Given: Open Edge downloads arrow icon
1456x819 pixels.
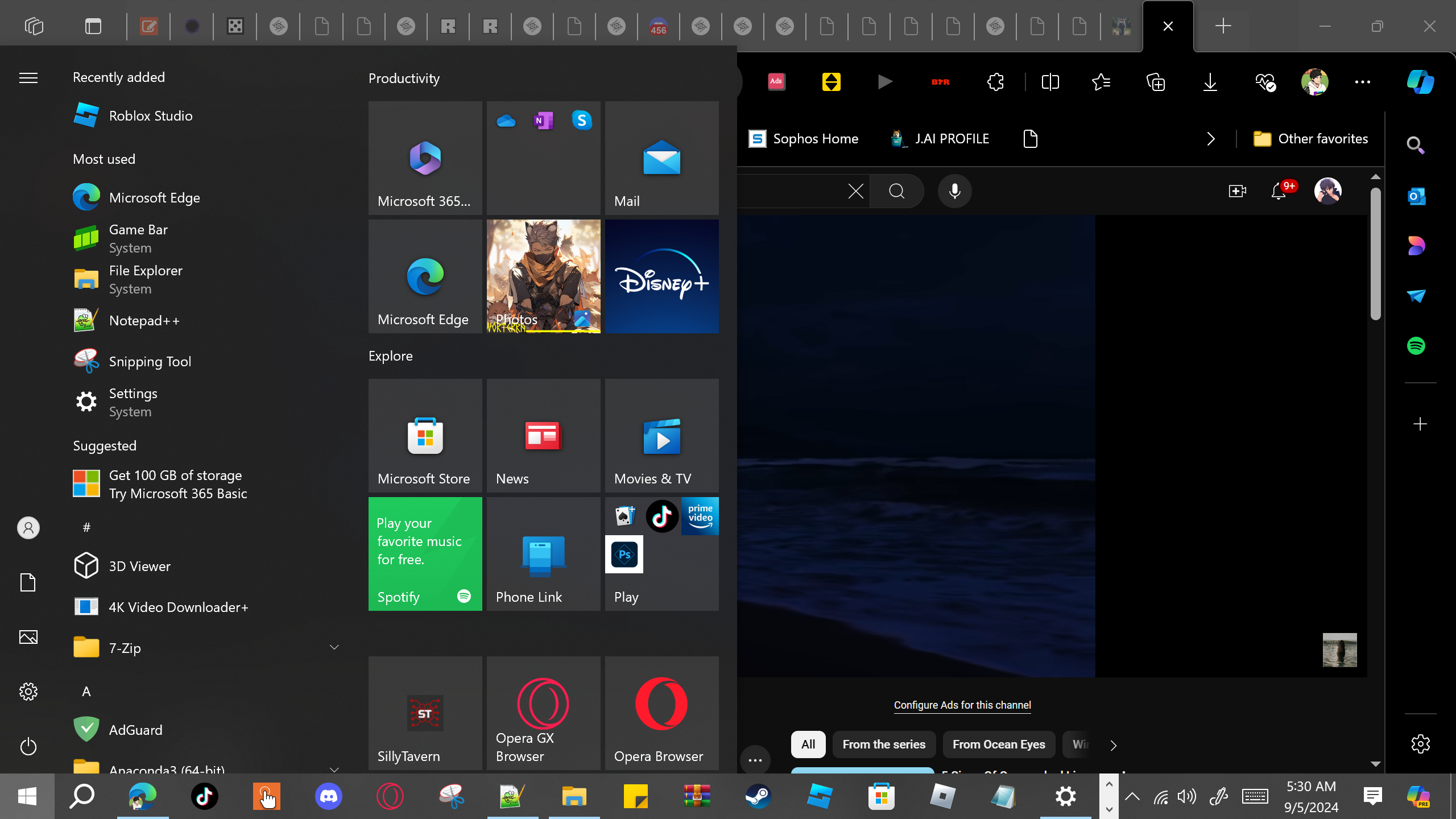Looking at the screenshot, I should (1210, 82).
